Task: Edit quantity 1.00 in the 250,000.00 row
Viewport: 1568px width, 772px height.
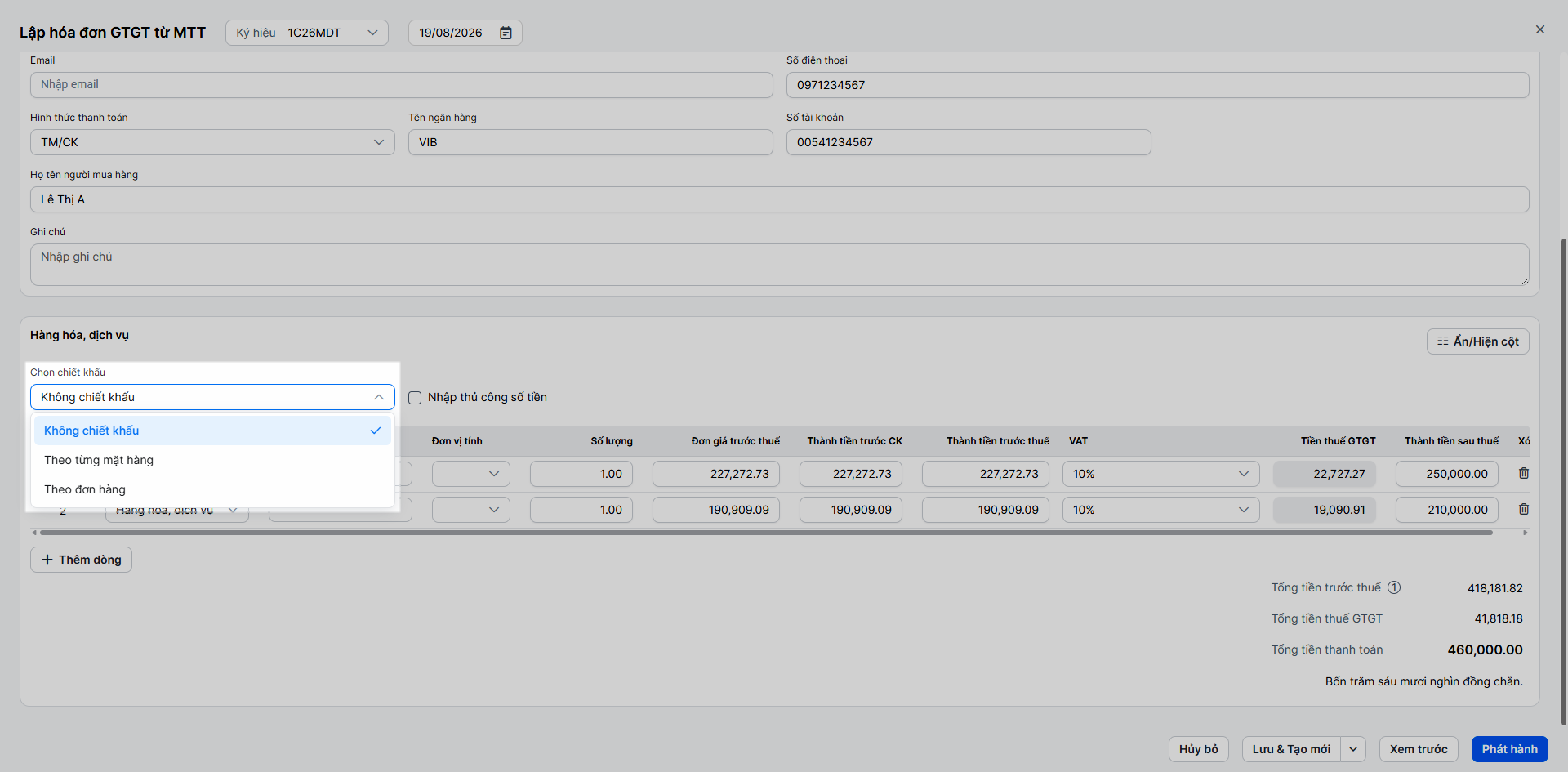Action: pos(581,474)
